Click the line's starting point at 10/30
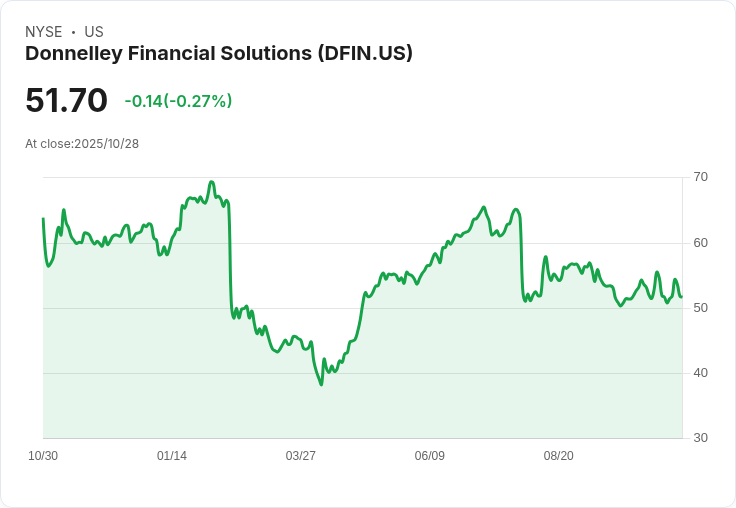 (43, 219)
